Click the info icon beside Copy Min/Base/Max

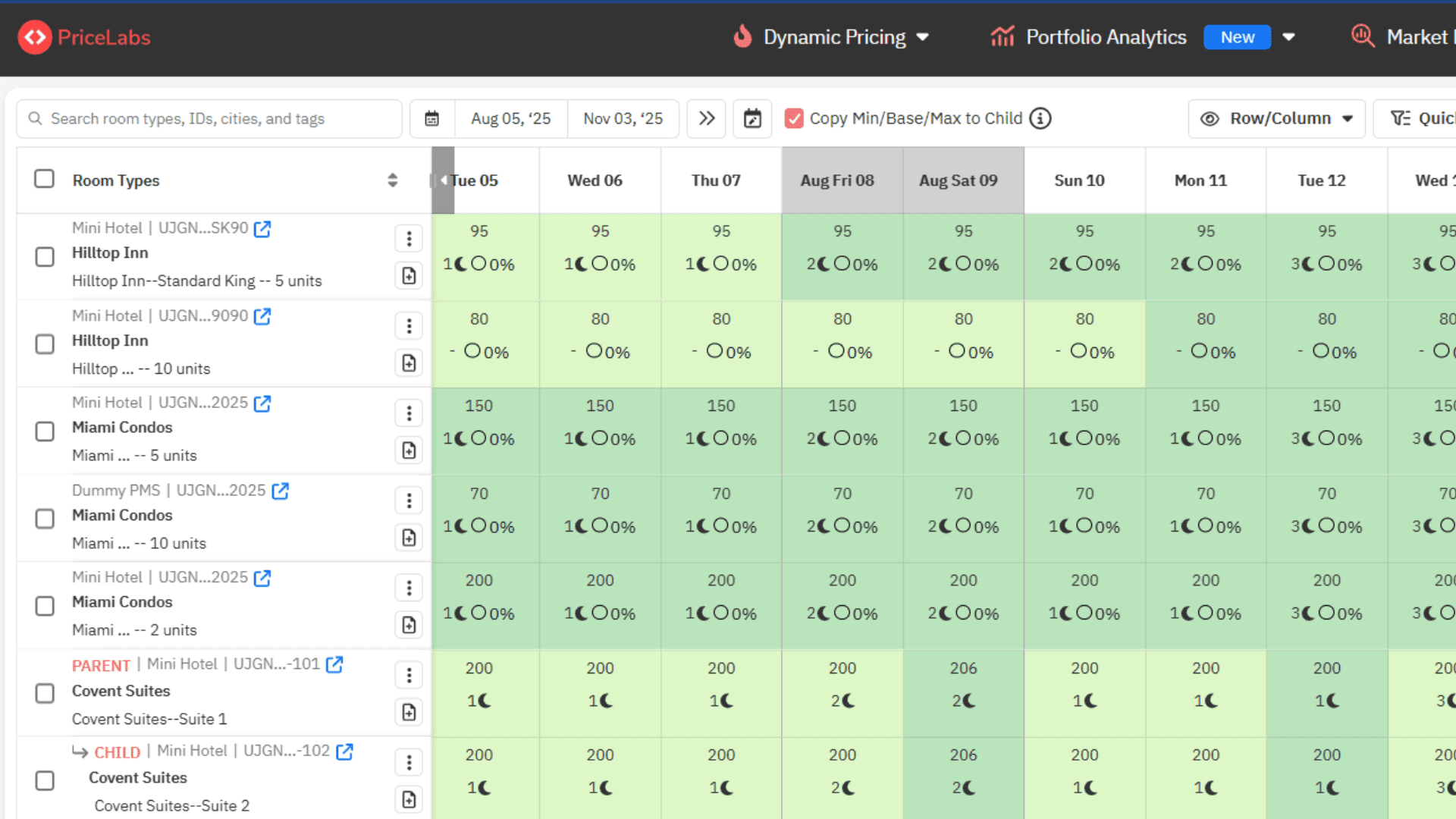(1040, 118)
